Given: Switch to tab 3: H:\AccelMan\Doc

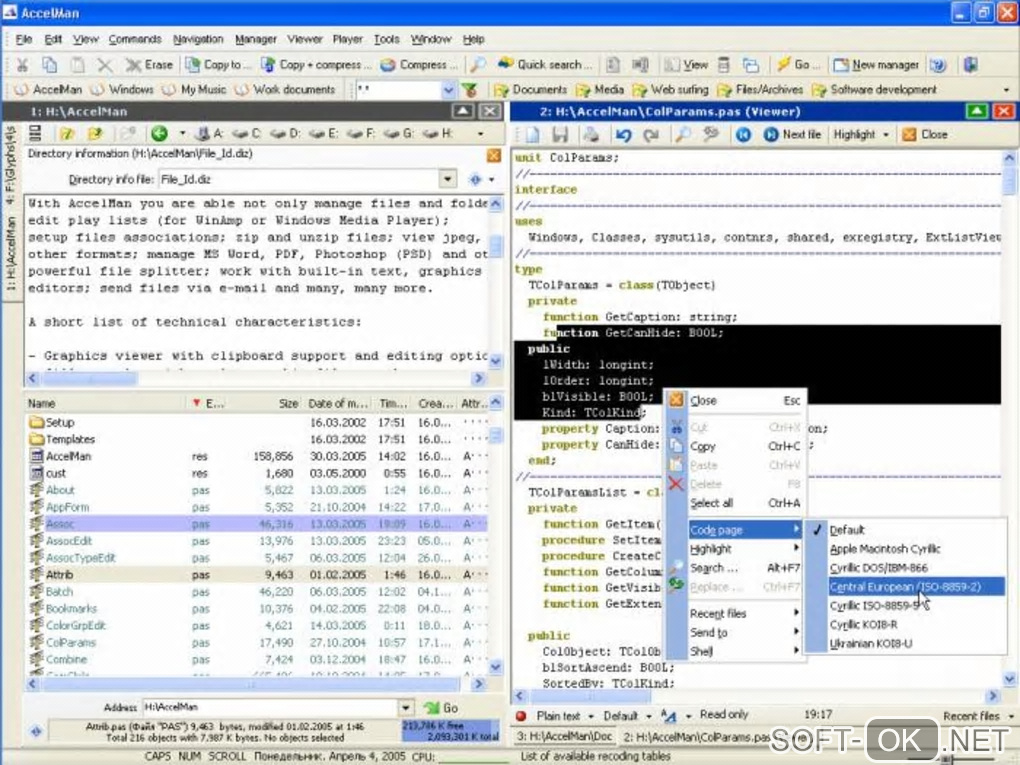Looking at the screenshot, I should pos(564,737).
